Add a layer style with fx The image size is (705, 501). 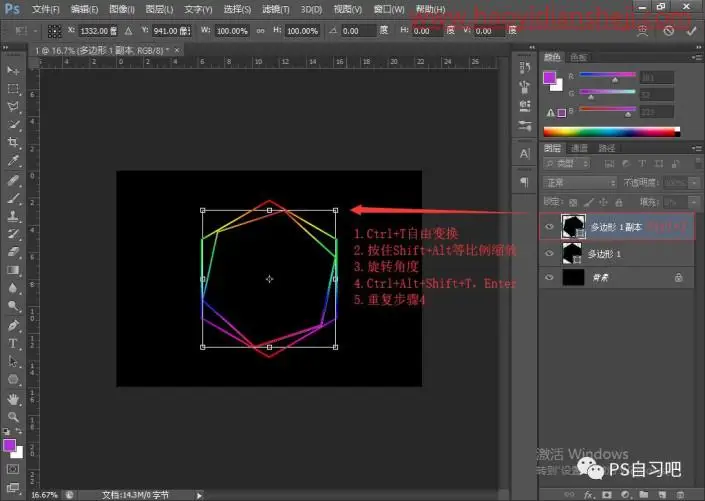(588, 494)
